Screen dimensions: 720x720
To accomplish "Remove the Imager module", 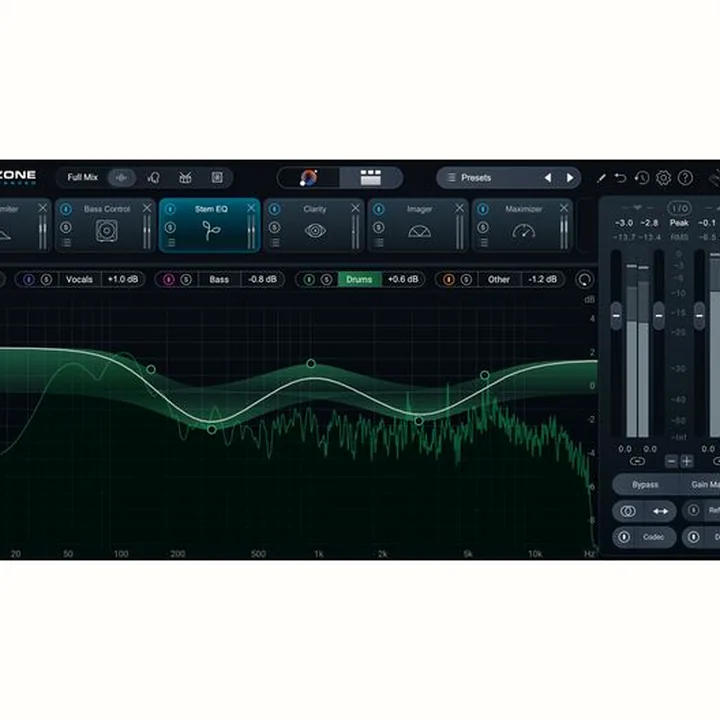I will [460, 208].
